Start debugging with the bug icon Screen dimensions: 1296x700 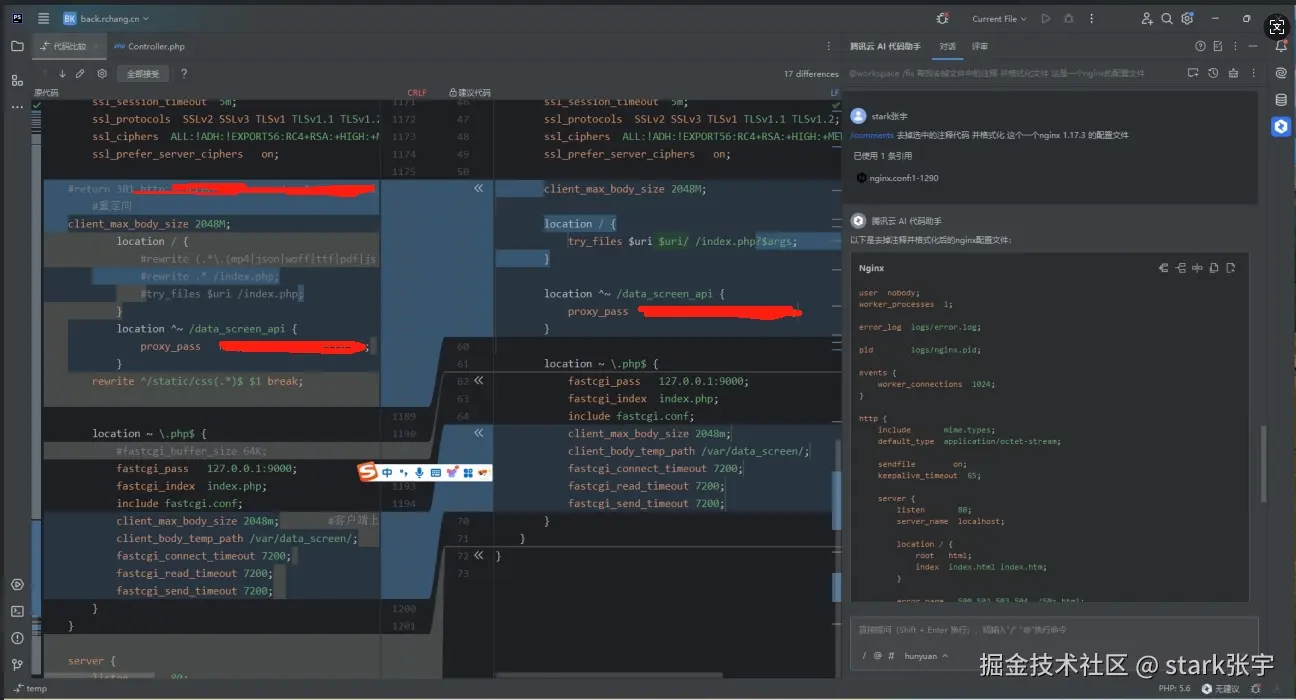click(1069, 18)
